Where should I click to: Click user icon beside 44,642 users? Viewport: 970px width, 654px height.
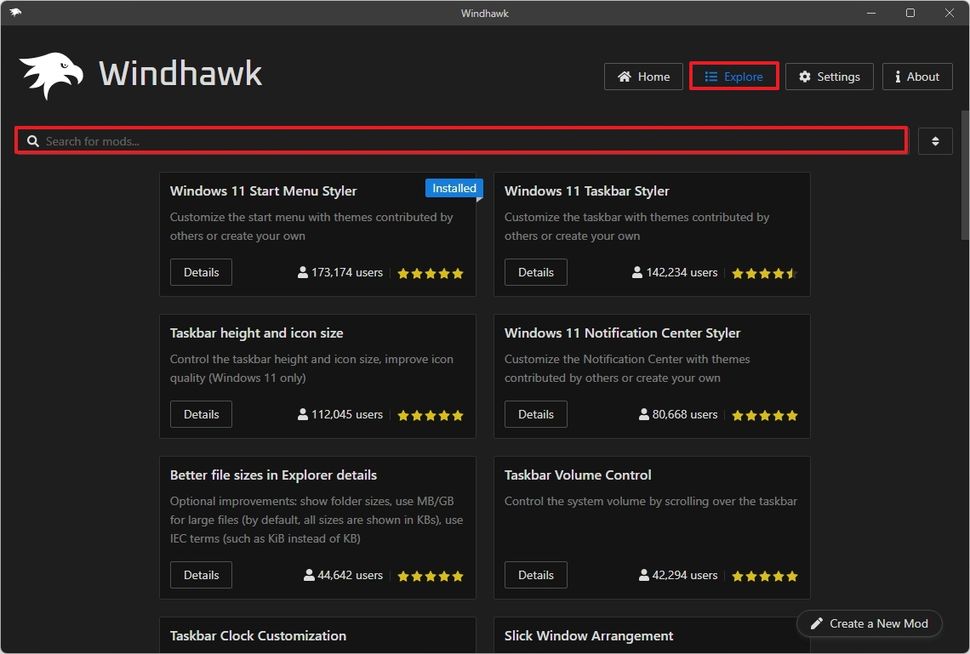pyautogui.click(x=309, y=575)
